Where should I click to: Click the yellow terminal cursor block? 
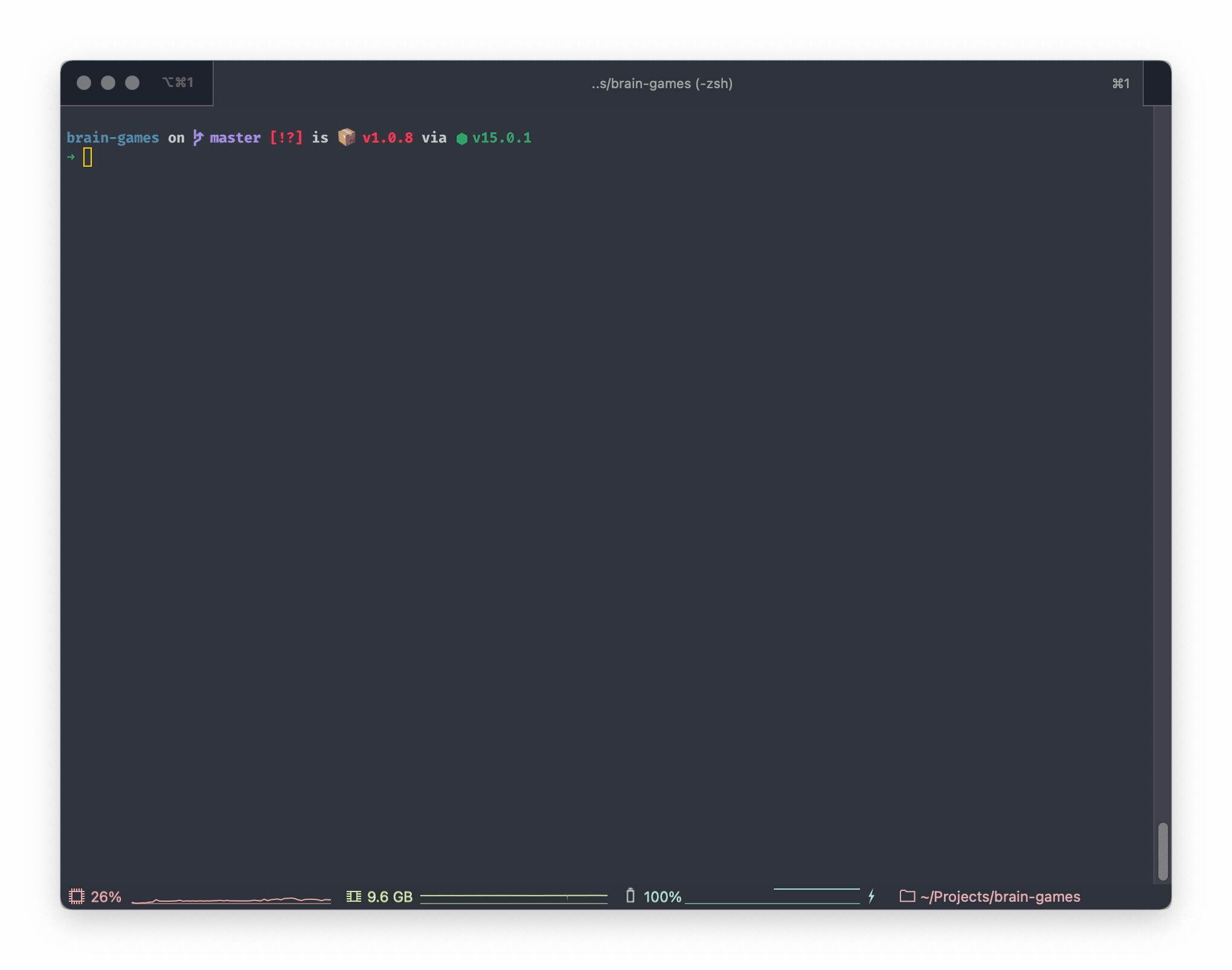tap(88, 157)
